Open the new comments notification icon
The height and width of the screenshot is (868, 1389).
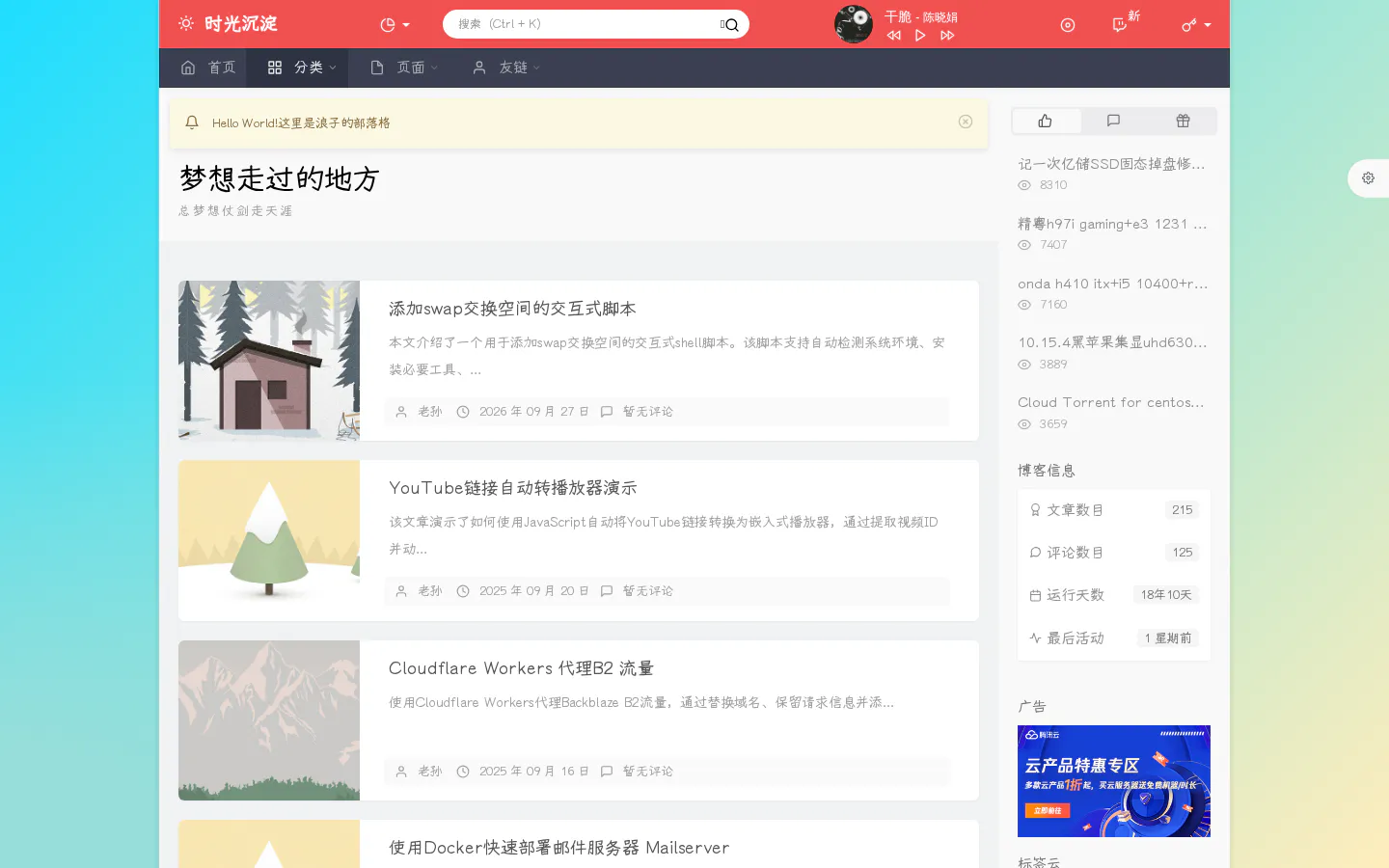pos(1120,25)
